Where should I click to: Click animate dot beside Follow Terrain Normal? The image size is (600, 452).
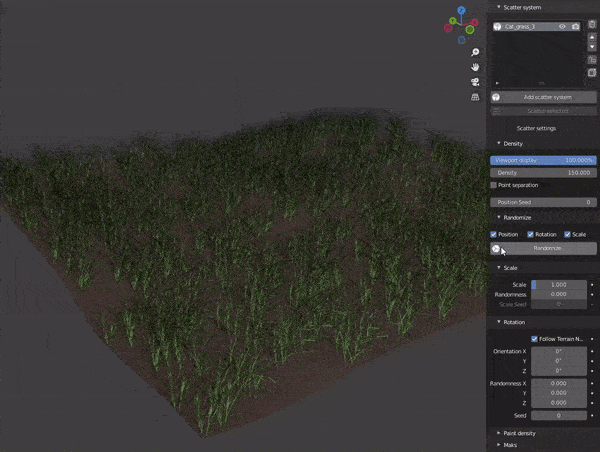coord(592,339)
